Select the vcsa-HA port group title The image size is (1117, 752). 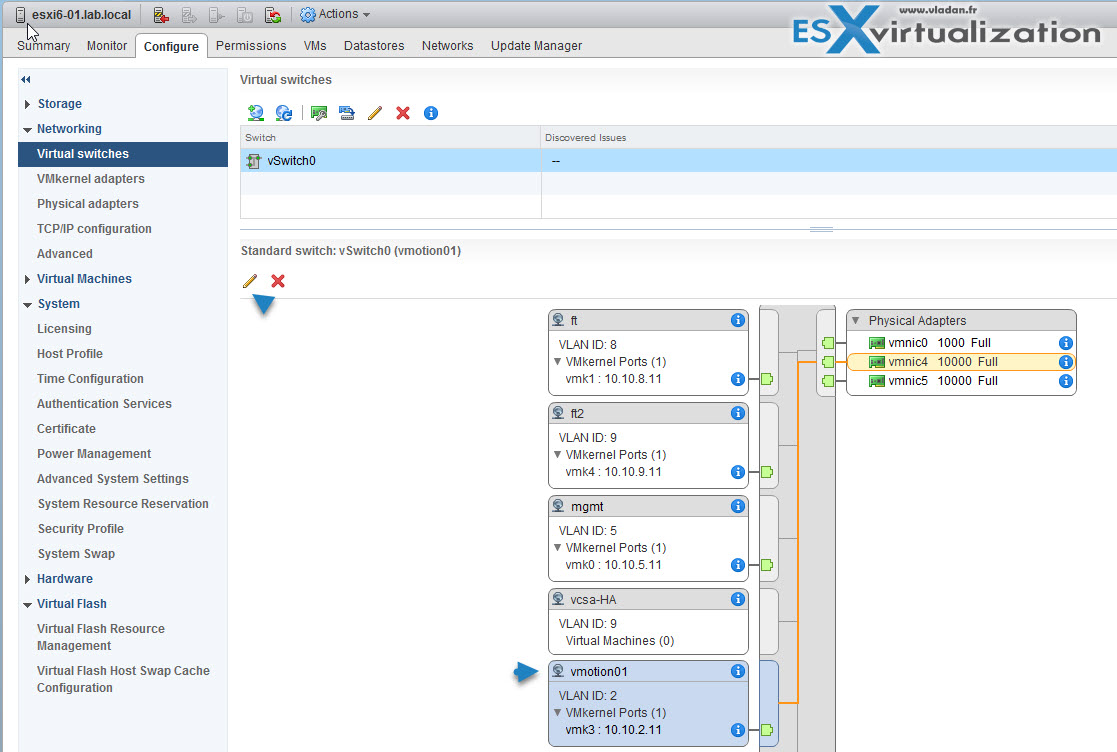tap(593, 600)
